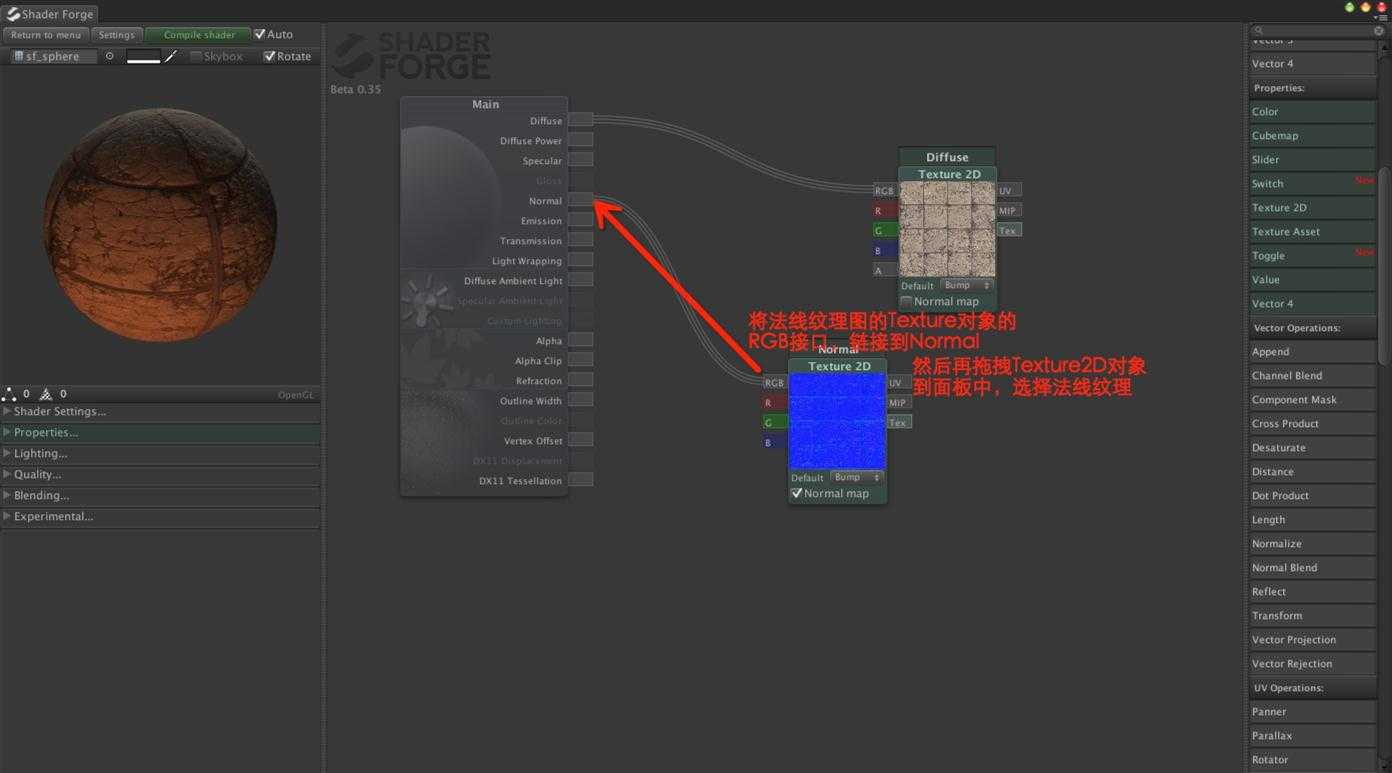The height and width of the screenshot is (773, 1392).
Task: Click the Tex port on Diffuse texture node
Action: [x=1010, y=230]
